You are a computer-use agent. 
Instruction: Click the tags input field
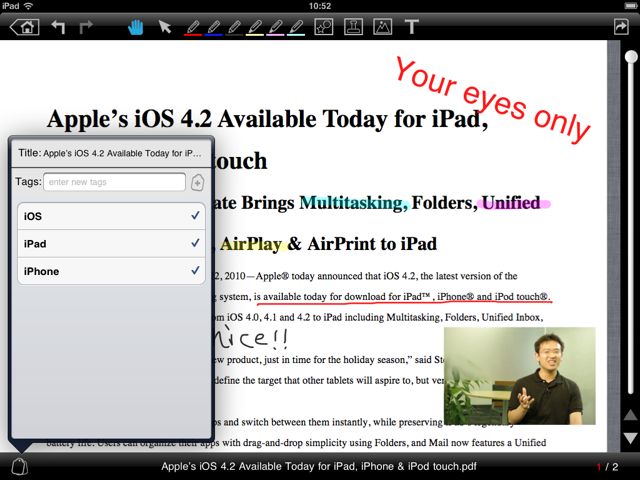click(x=115, y=182)
